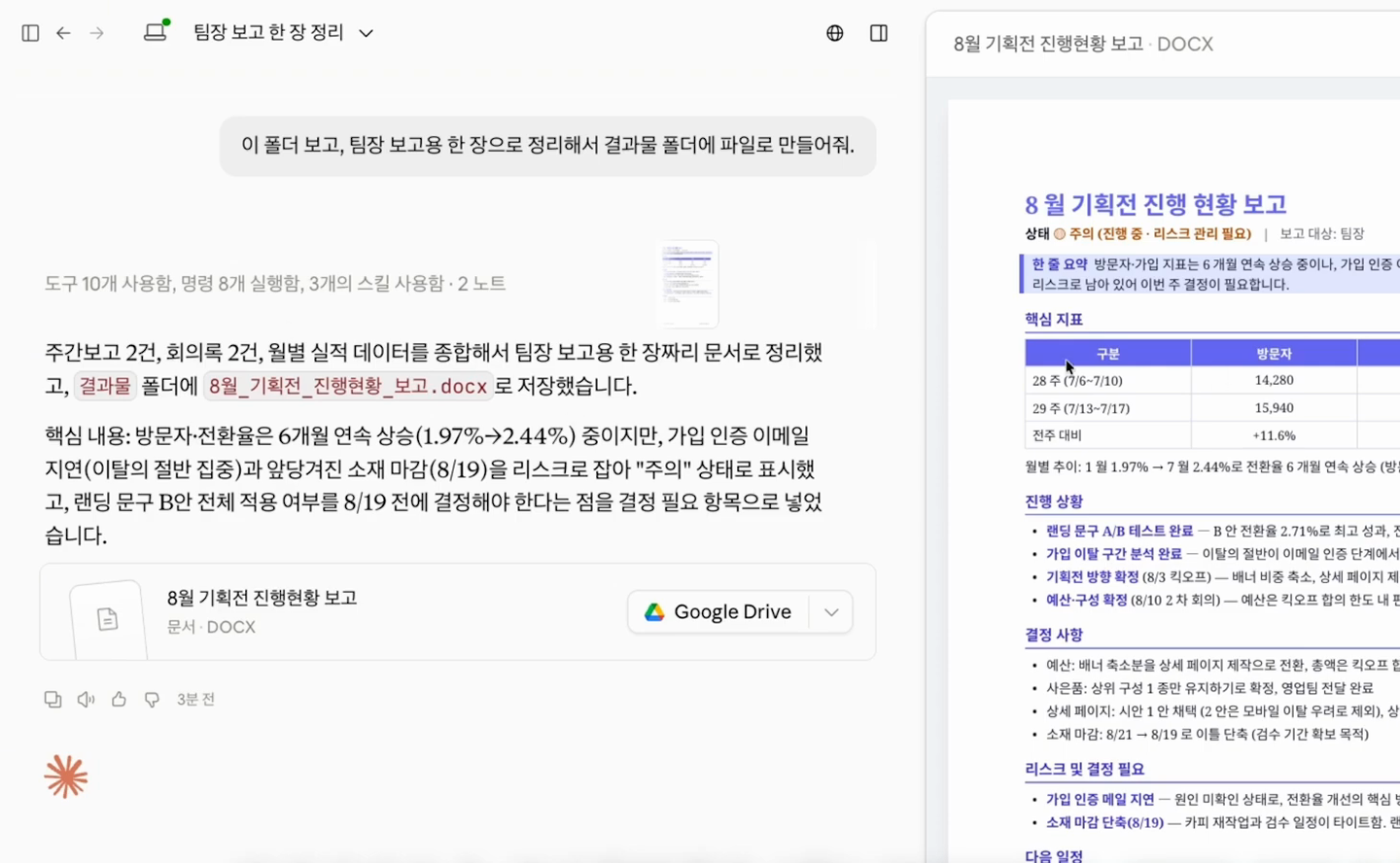Screen dimensions: 1400x863
Task: Click the 기획전 방향 확정 bullet
Action: click(1094, 577)
